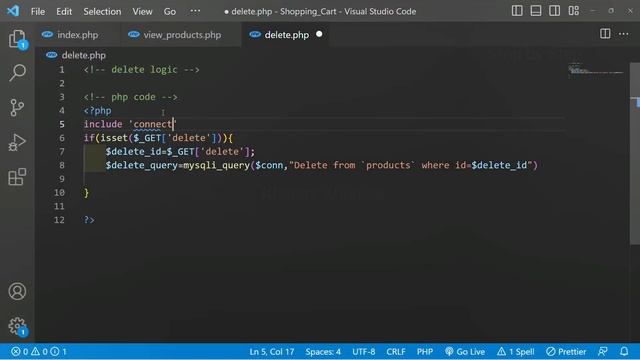Click the $conn variable on line 8
The height and width of the screenshot is (360, 640).
click(269, 165)
